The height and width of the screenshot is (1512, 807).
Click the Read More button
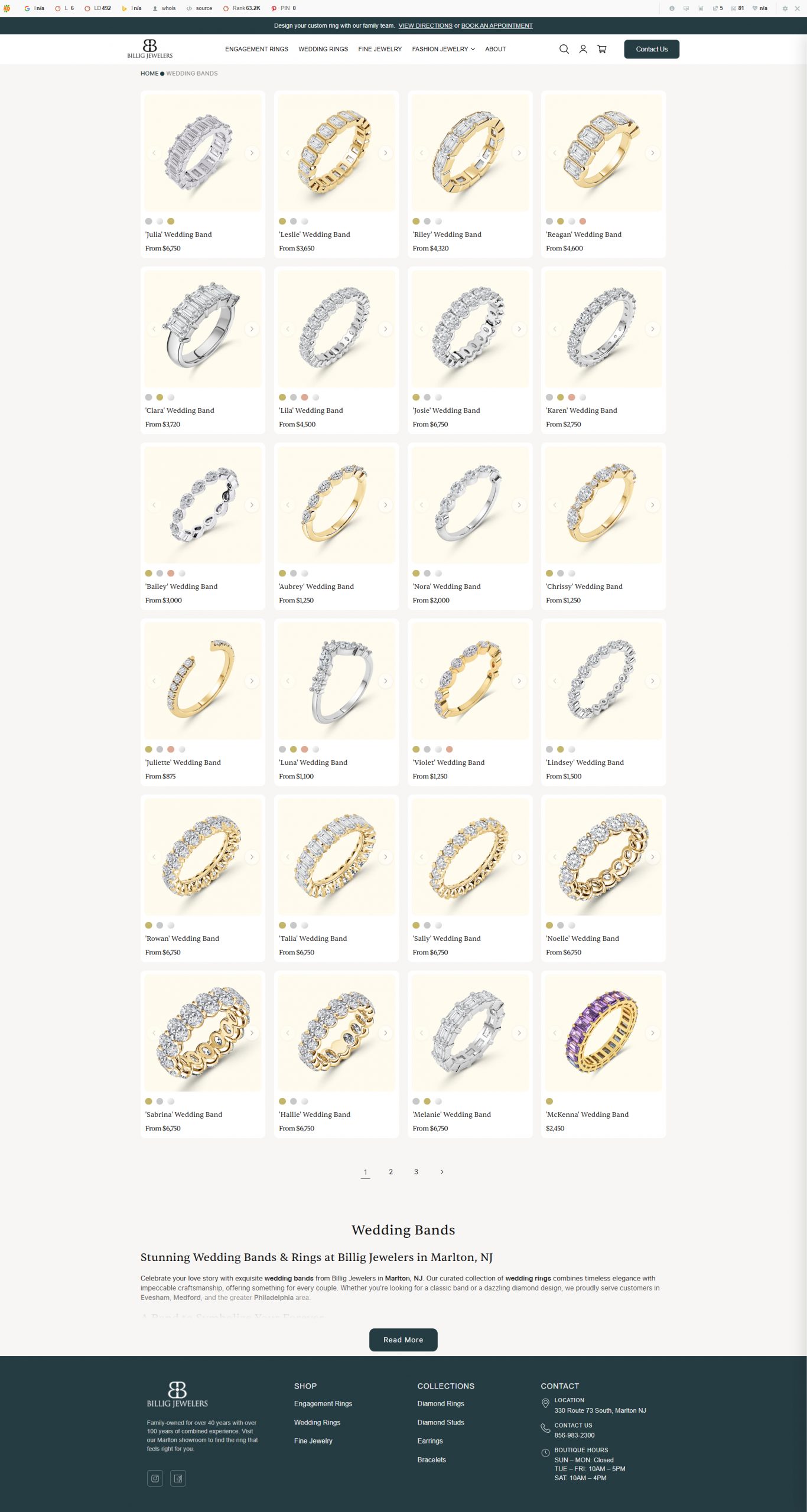pos(403,1340)
